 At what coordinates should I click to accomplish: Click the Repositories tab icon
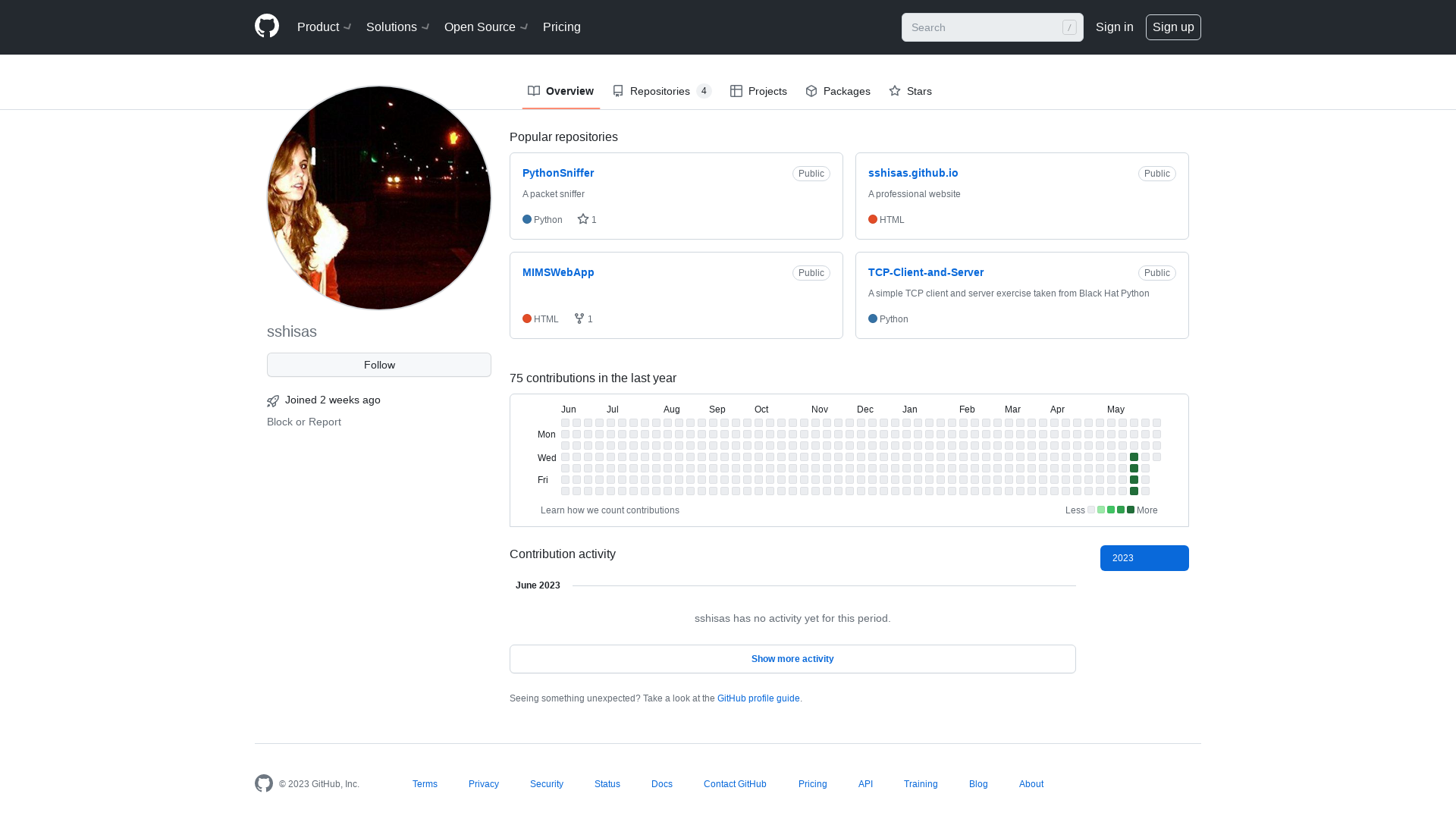click(618, 91)
